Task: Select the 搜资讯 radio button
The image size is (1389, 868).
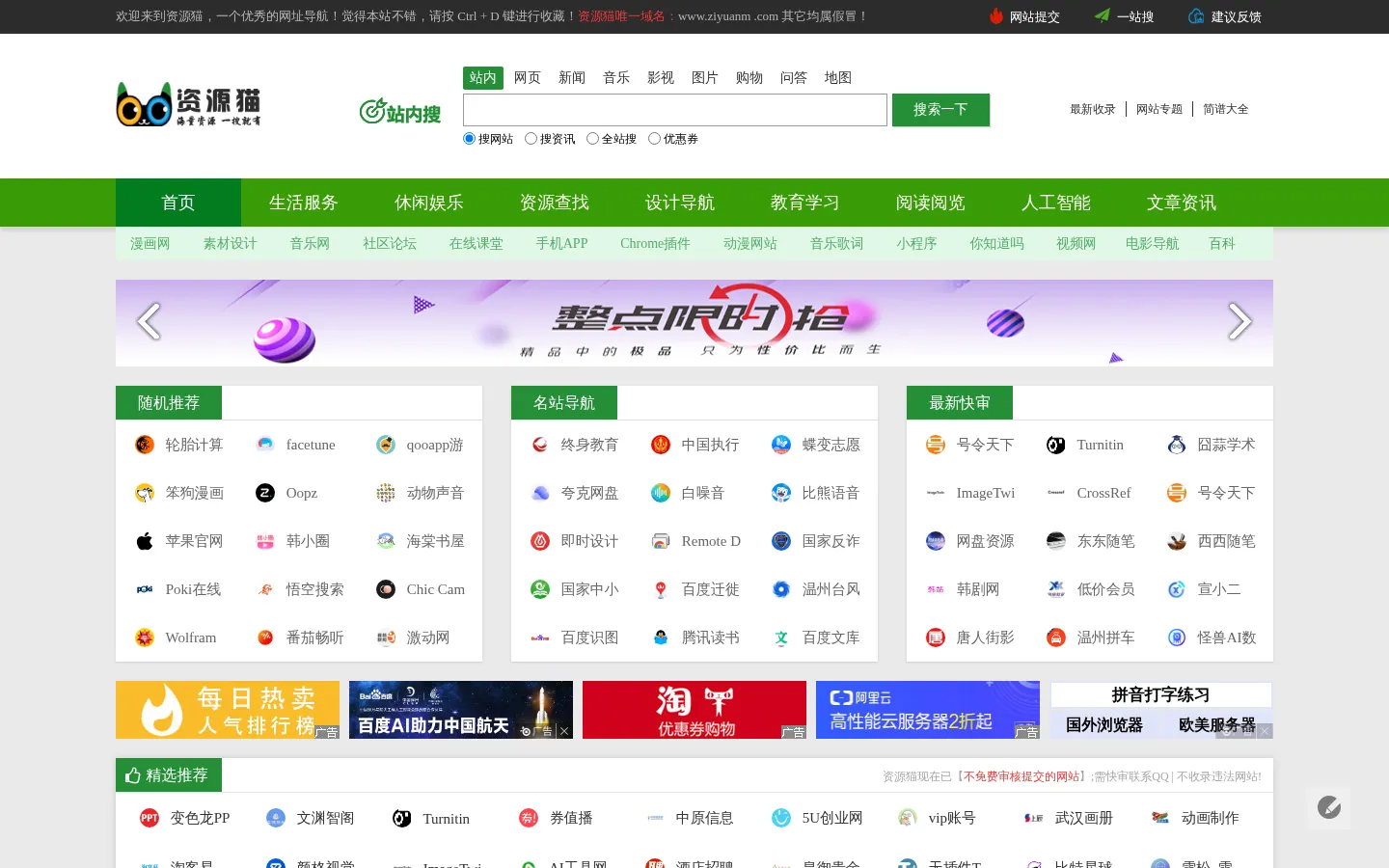Action: (531, 139)
